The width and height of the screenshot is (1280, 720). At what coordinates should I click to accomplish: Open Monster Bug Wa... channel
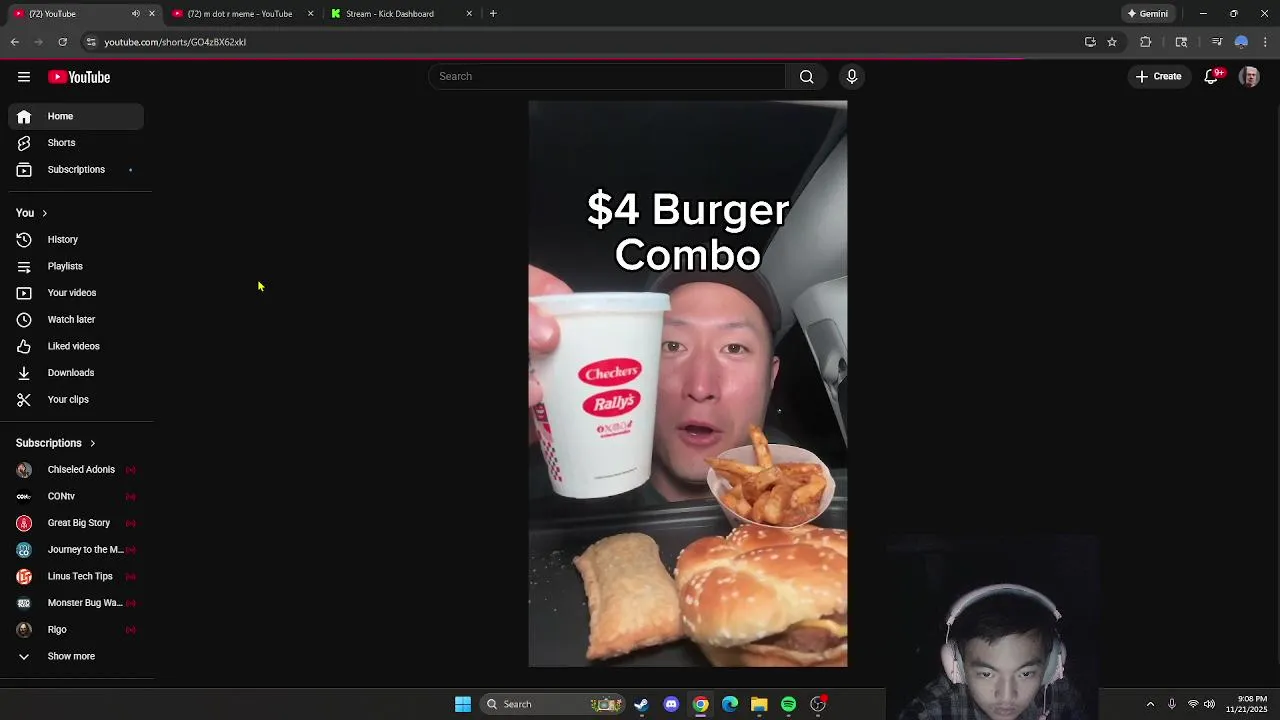coord(77,603)
